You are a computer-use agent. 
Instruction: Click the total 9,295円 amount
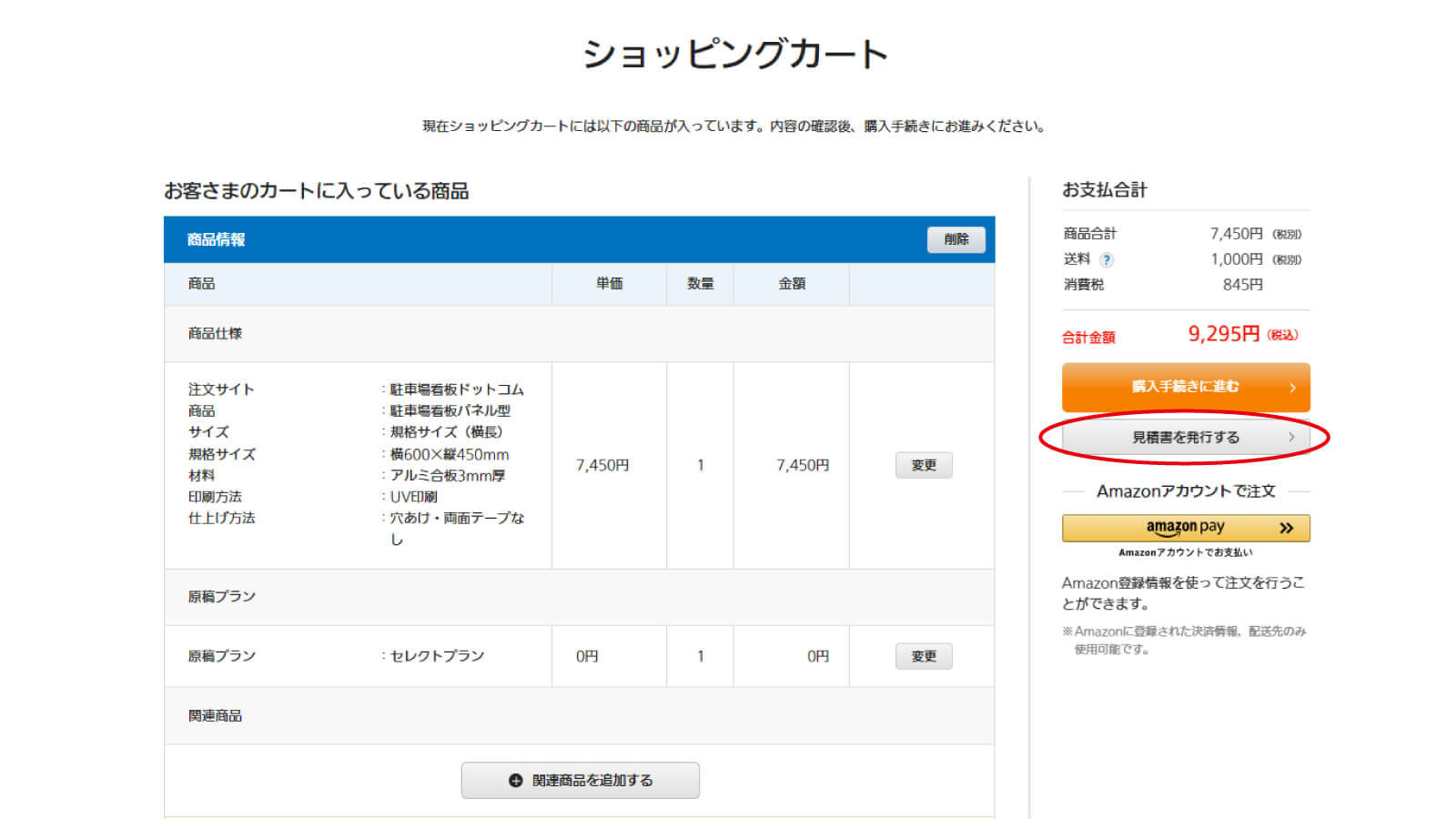pos(1224,334)
